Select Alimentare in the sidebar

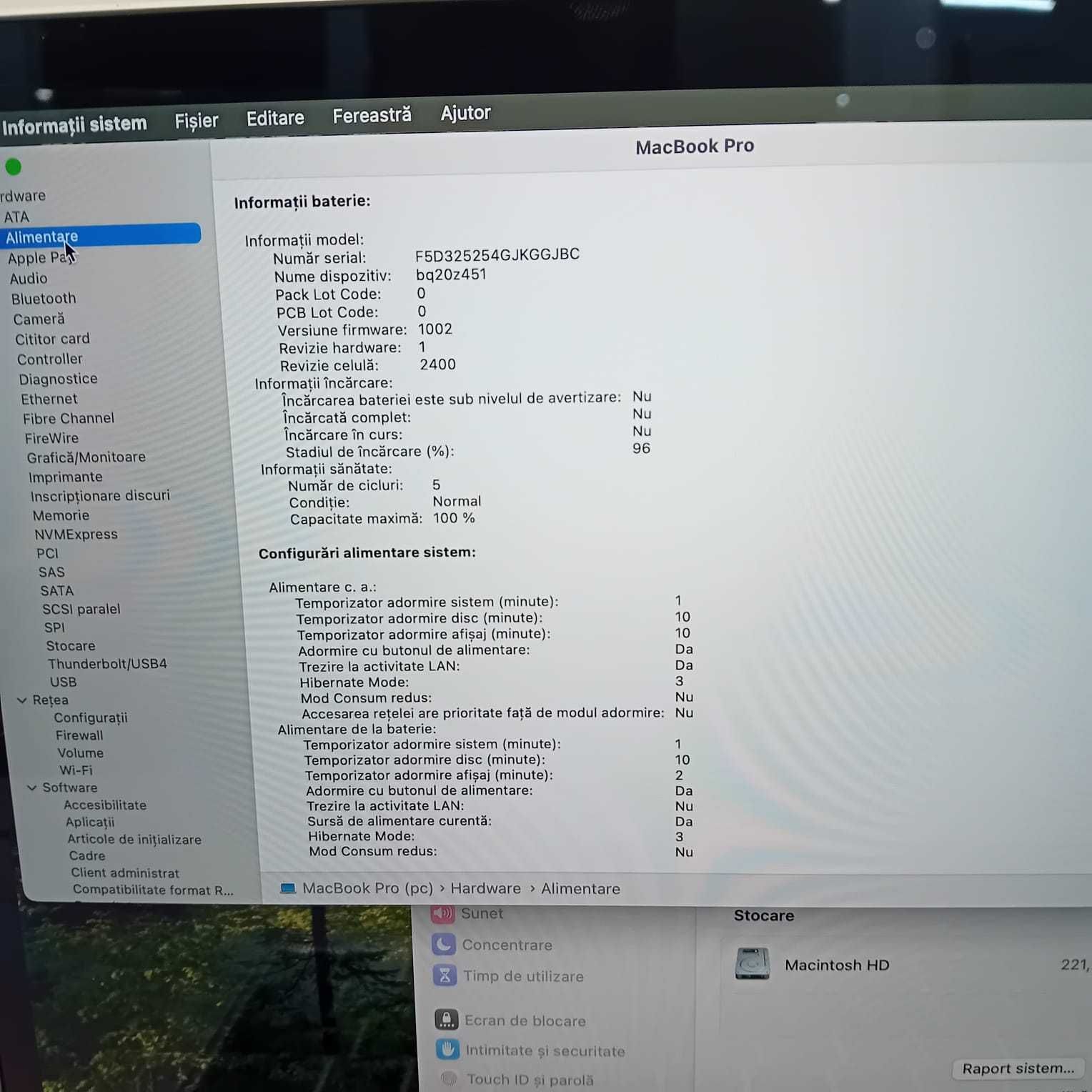click(x=100, y=235)
